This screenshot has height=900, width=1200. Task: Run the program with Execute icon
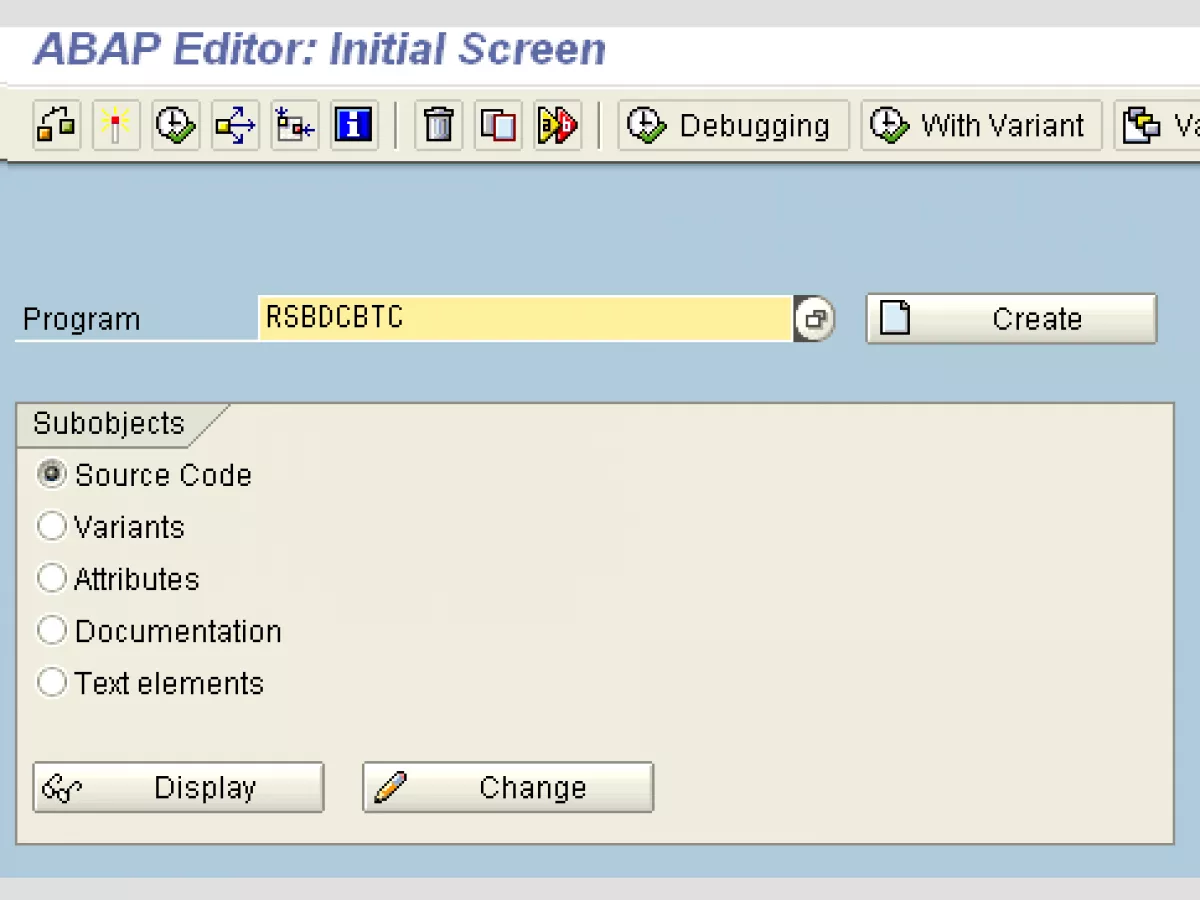176,125
